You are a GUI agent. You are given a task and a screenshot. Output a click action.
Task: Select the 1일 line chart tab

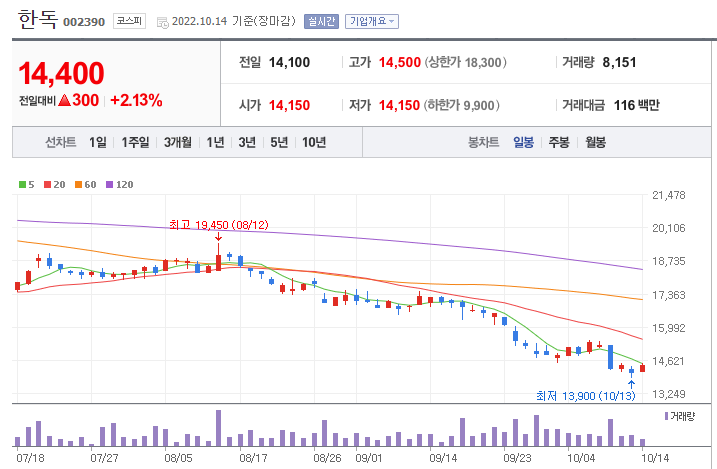click(x=97, y=143)
